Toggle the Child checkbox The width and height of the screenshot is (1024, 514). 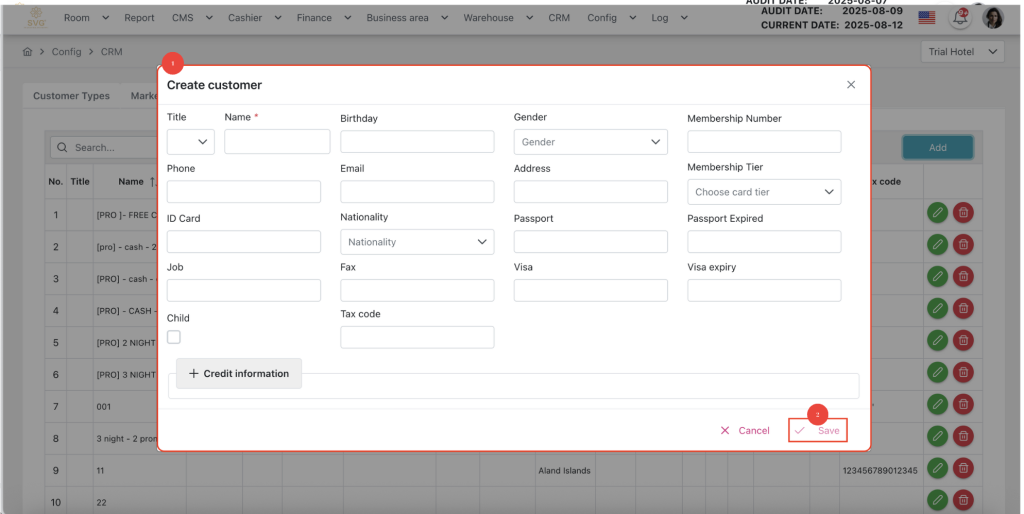point(174,338)
